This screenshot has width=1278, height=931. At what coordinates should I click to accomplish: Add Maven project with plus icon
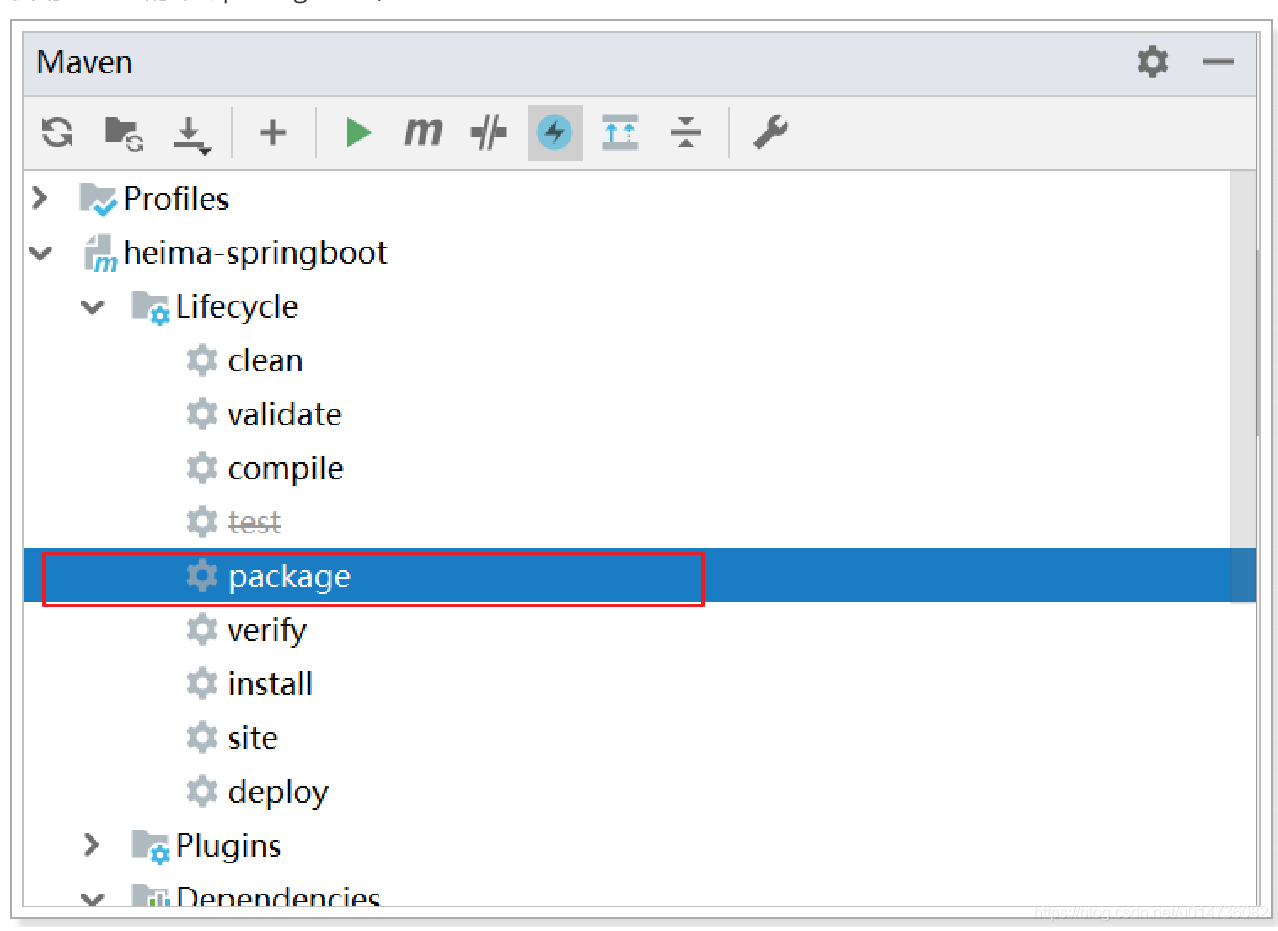[x=273, y=132]
